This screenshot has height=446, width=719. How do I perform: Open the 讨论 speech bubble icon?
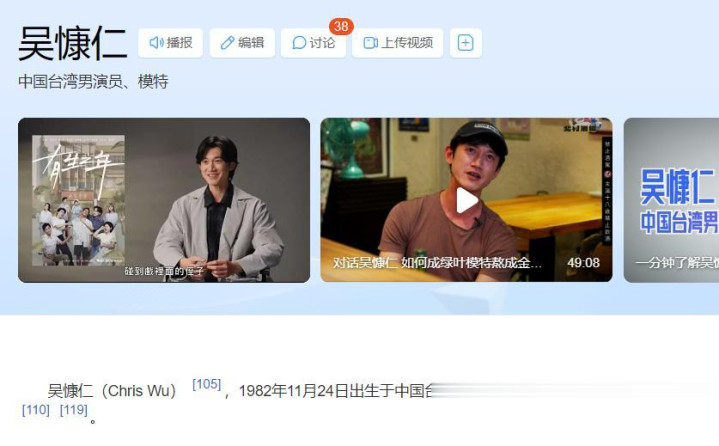(x=299, y=43)
